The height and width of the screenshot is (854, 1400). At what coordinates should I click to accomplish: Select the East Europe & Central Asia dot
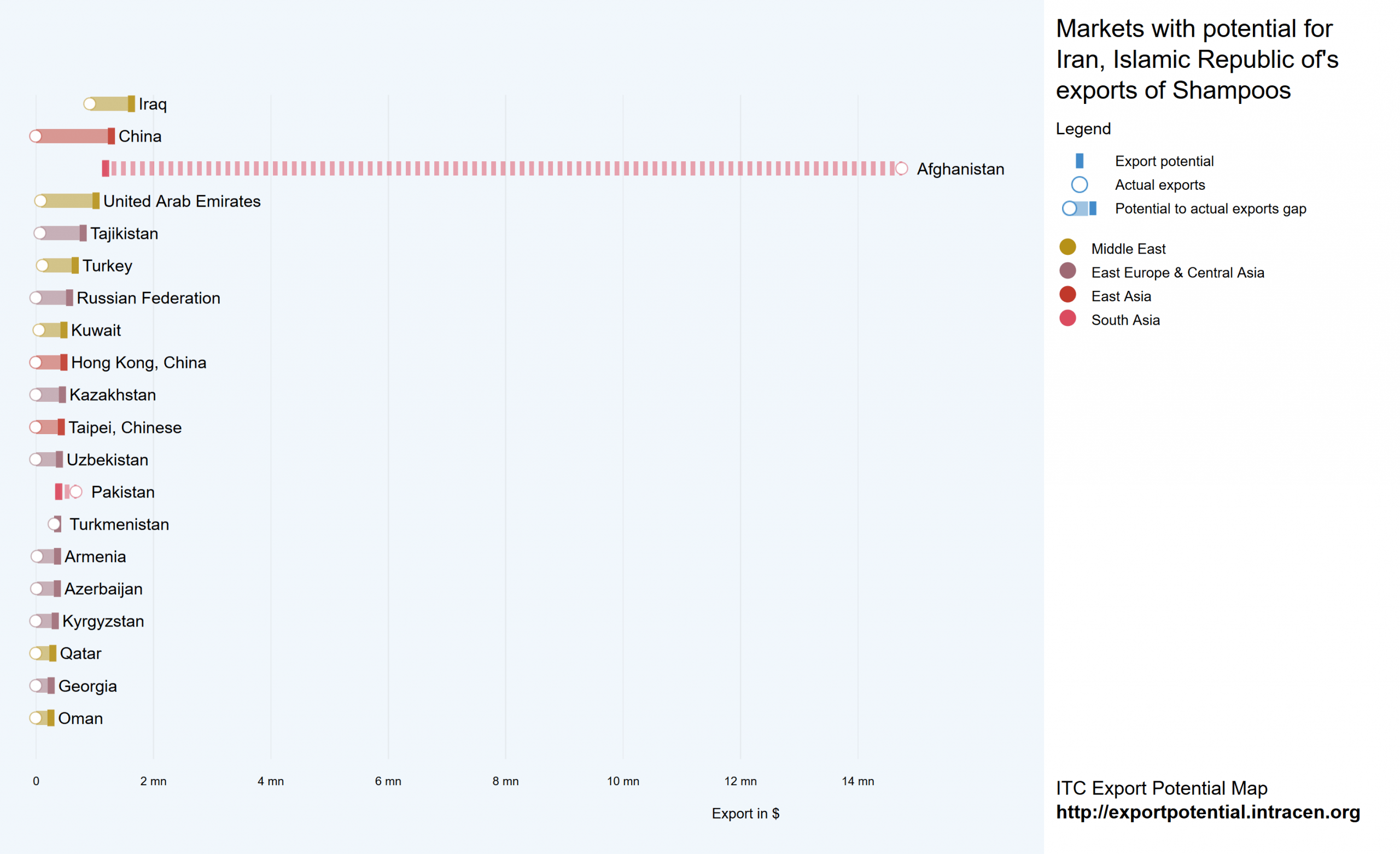pos(1067,271)
